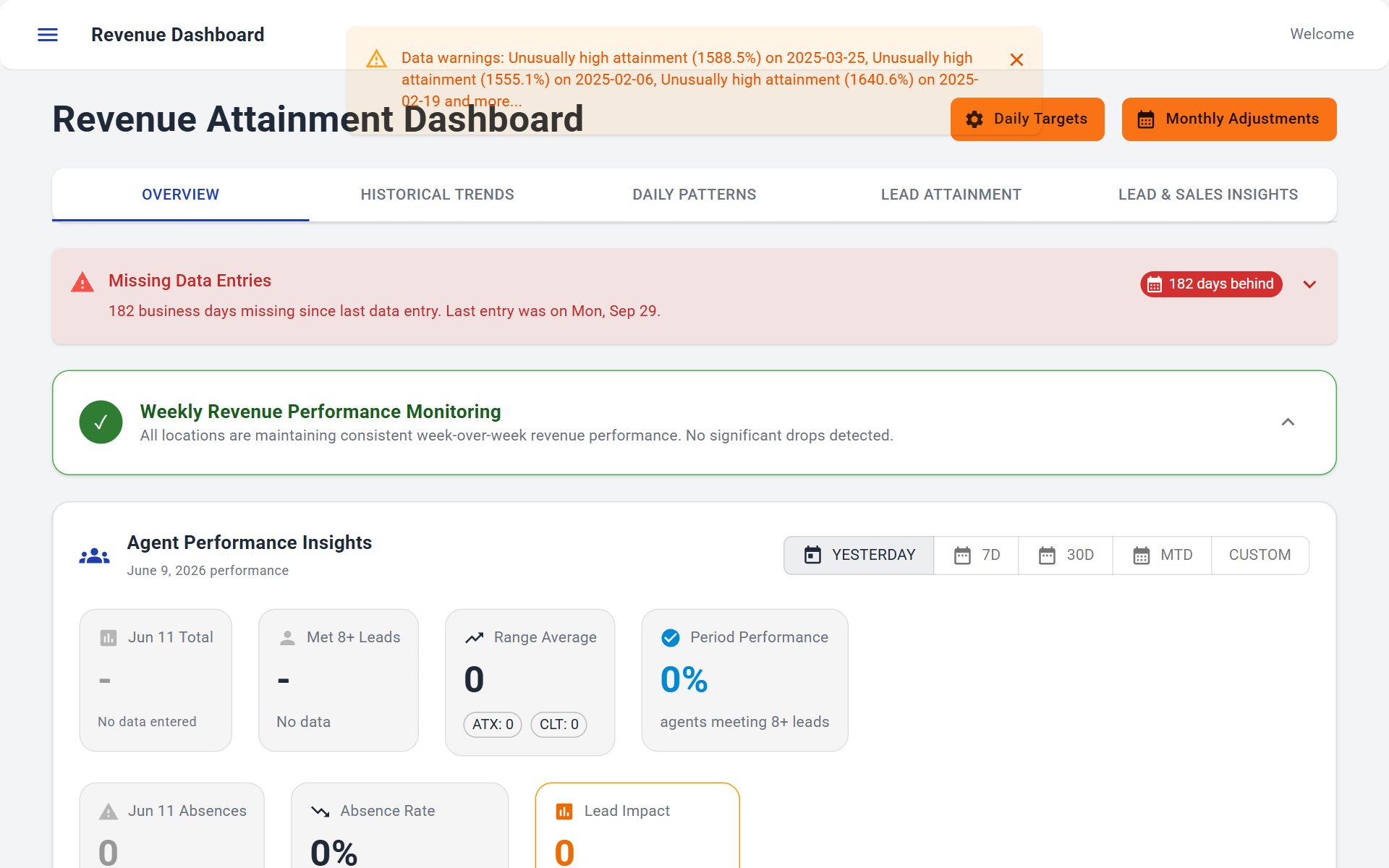This screenshot has height=868, width=1389.
Task: Expand the Missing Data Entries panel
Action: [x=1309, y=284]
